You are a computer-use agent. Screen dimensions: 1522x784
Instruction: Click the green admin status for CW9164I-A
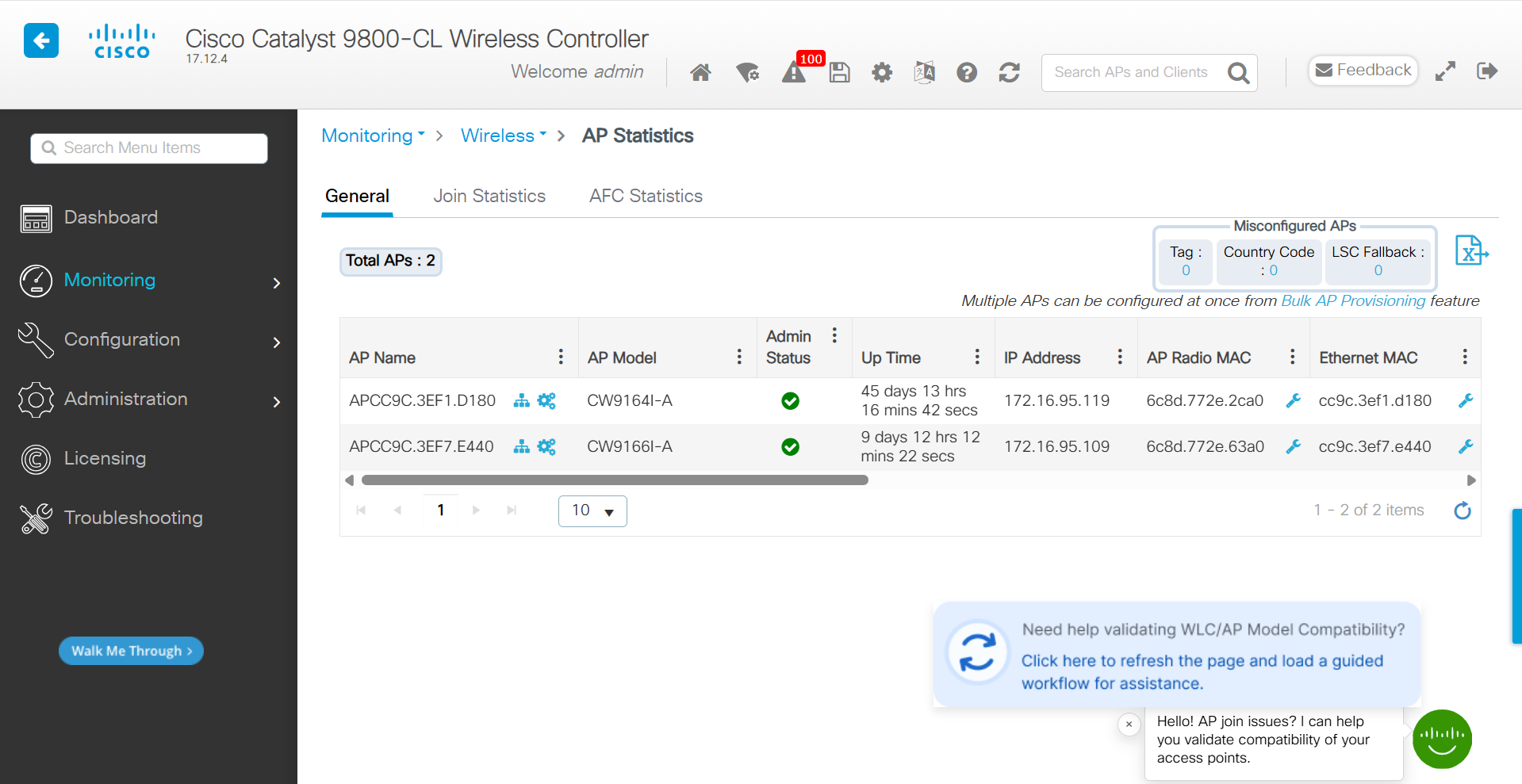coord(790,401)
